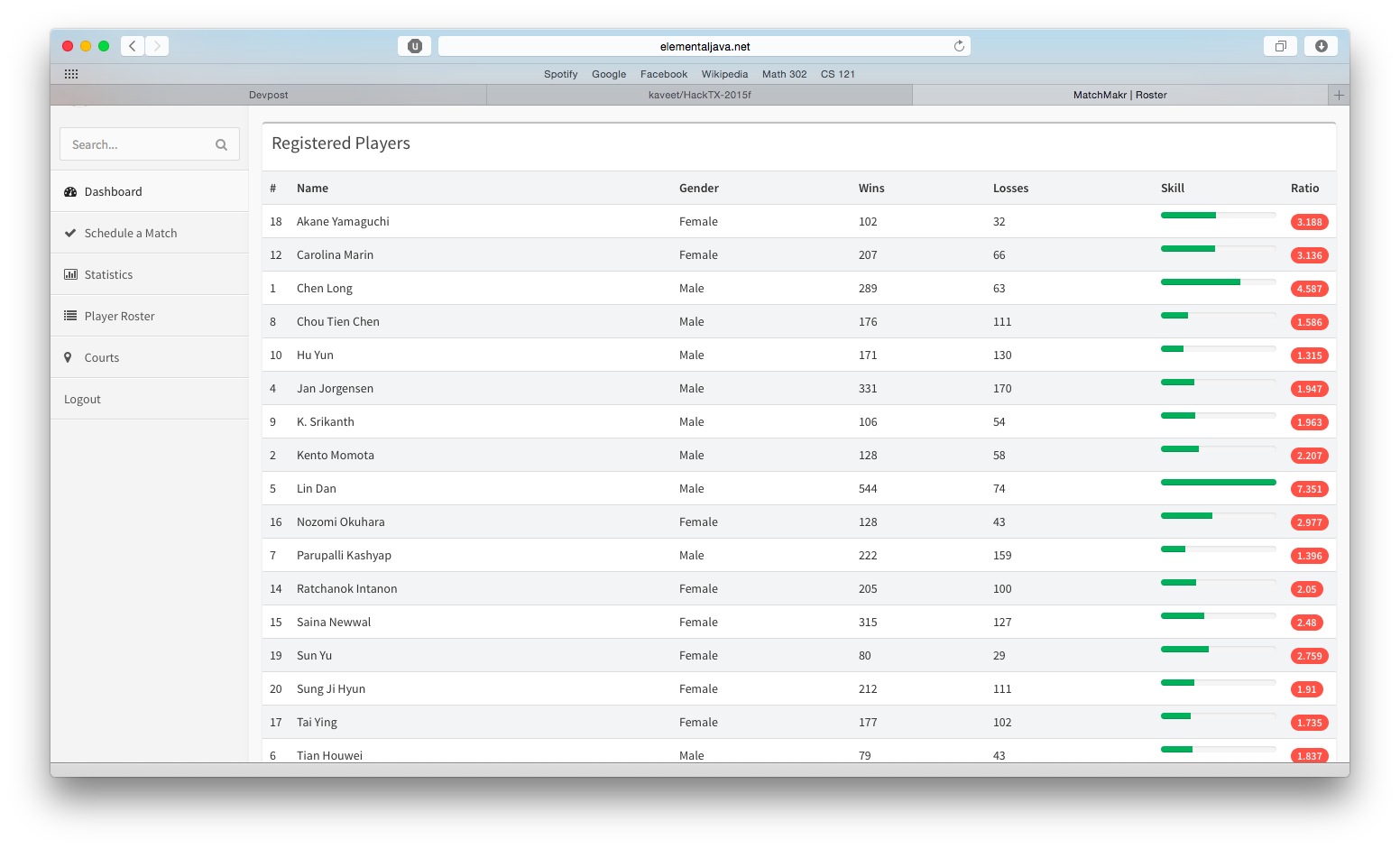This screenshot has width=1400, height=849.
Task: Click the elementaljava.net address bar
Action: pos(705,46)
